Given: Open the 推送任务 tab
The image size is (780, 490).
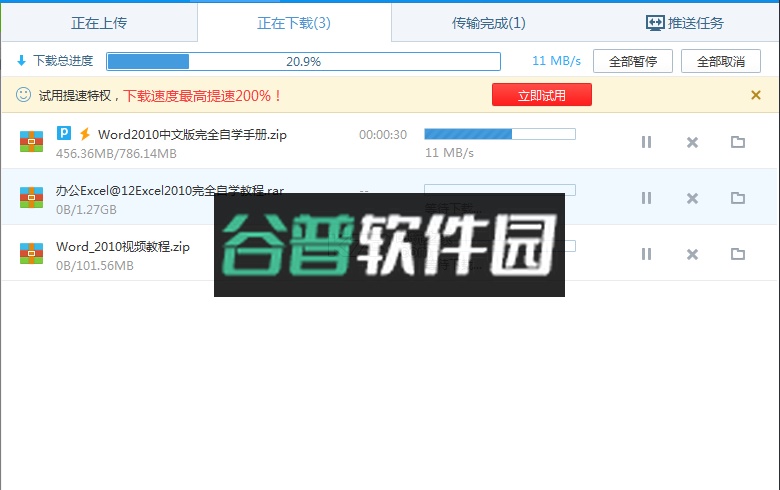Looking at the screenshot, I should 684,23.
